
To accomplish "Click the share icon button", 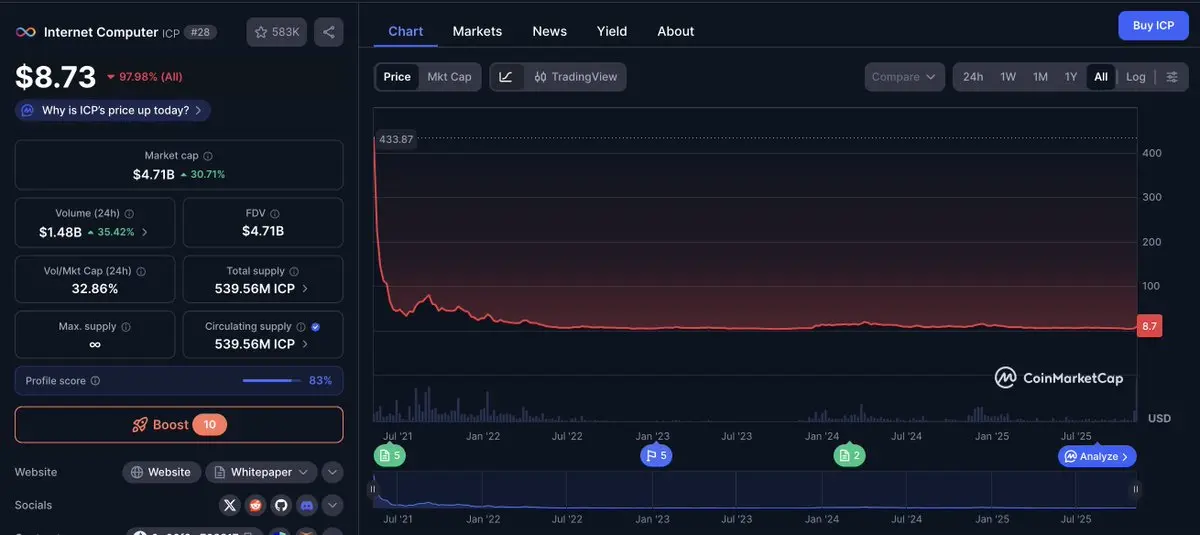I will [x=328, y=32].
